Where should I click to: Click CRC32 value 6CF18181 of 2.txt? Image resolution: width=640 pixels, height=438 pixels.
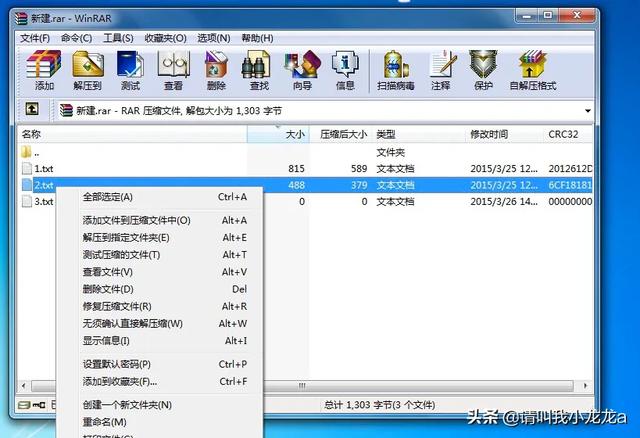tap(570, 185)
